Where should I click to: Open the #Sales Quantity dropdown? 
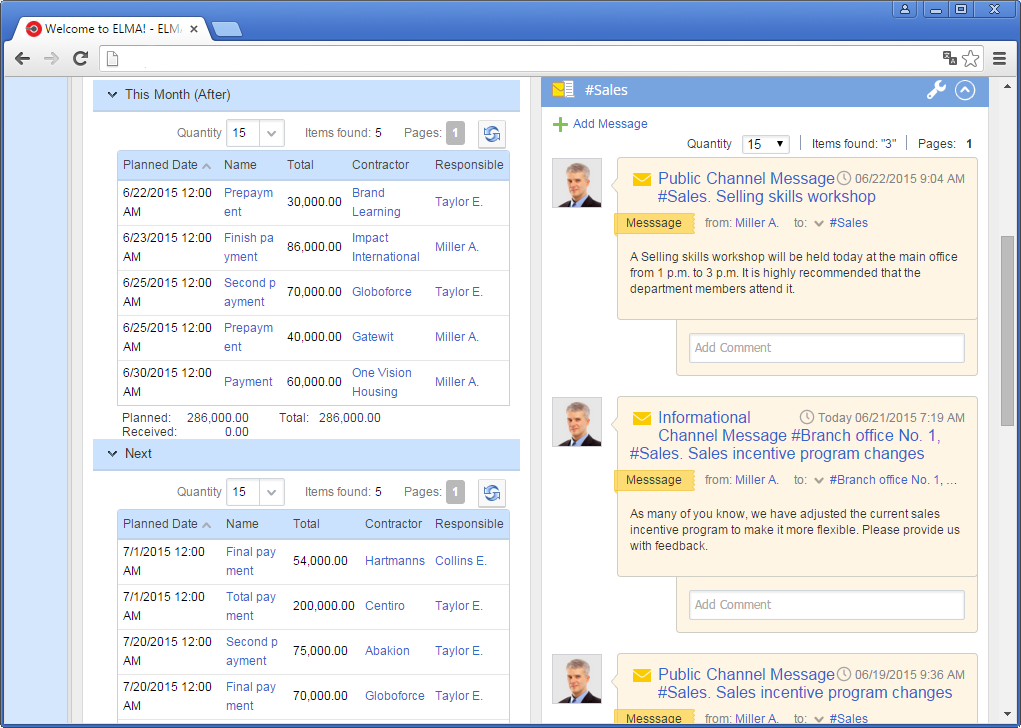tap(766, 144)
